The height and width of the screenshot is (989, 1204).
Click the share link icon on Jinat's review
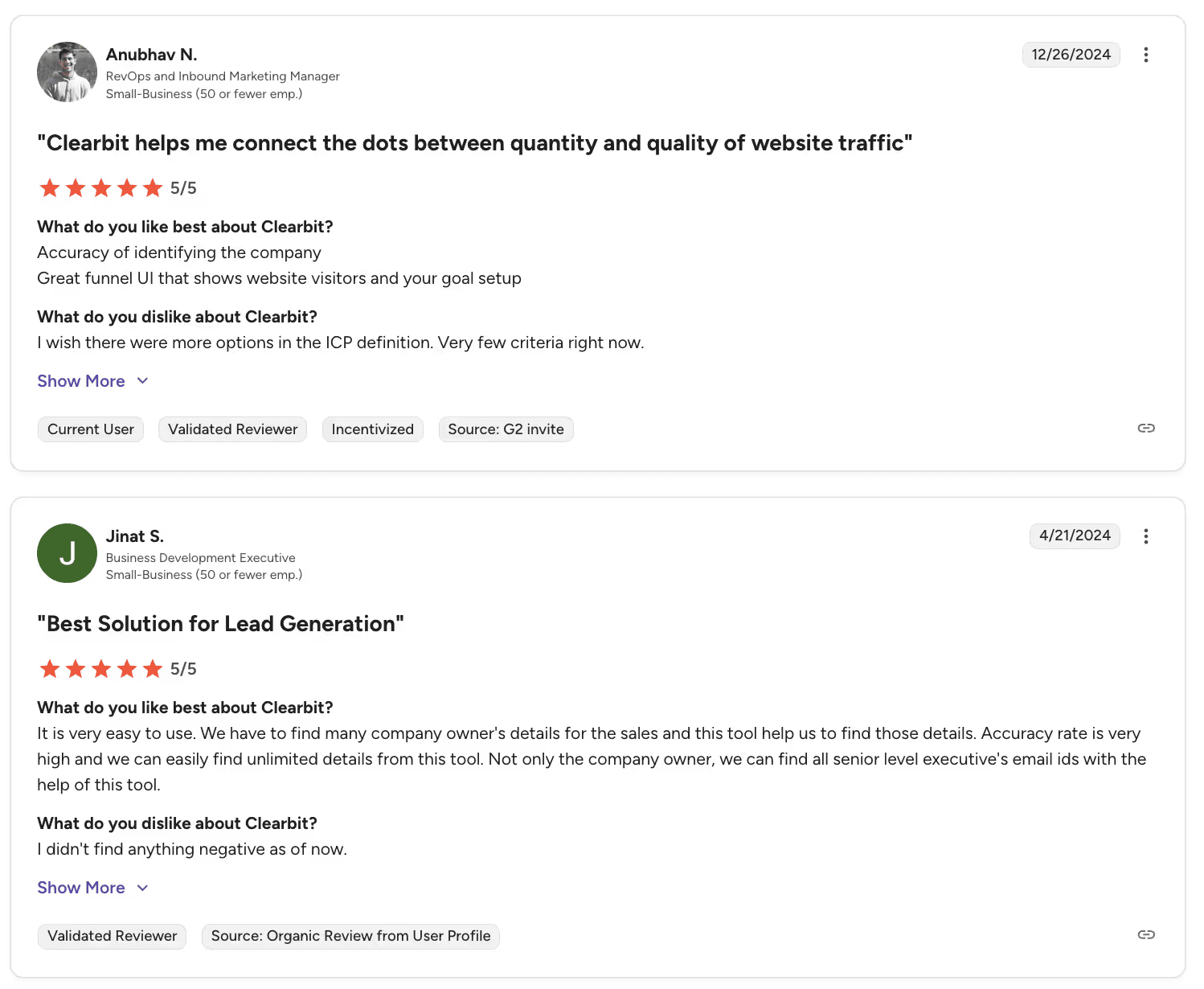pyautogui.click(x=1146, y=935)
